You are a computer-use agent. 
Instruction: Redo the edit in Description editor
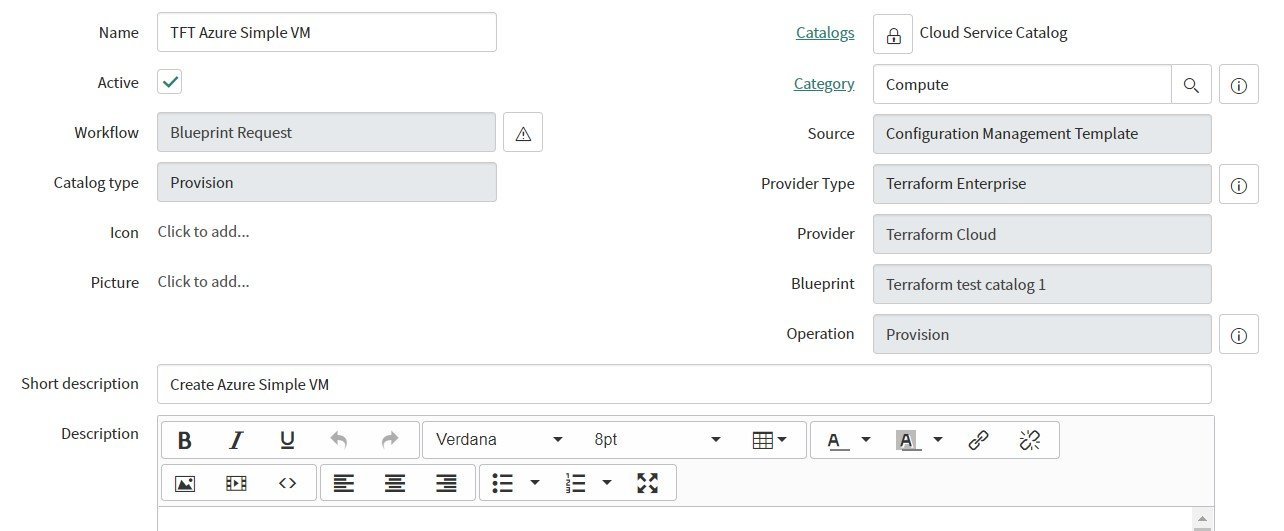coord(390,440)
